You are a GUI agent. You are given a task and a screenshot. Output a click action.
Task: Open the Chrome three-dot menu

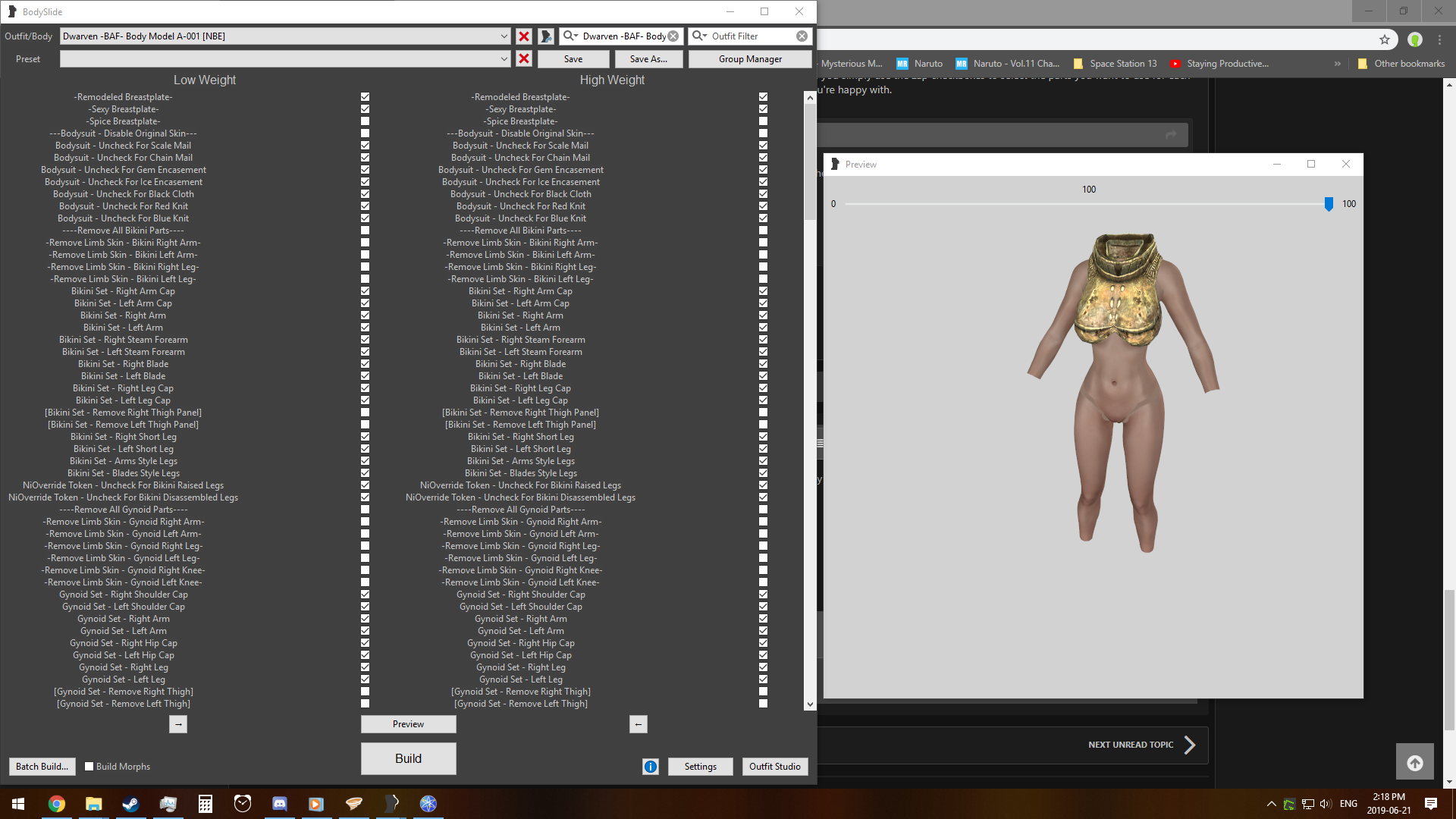(1440, 39)
